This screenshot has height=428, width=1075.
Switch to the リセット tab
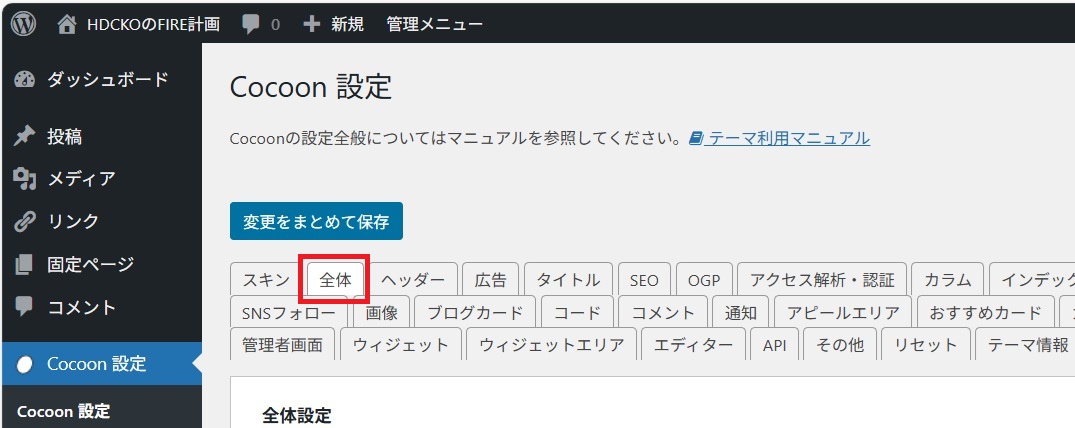926,344
